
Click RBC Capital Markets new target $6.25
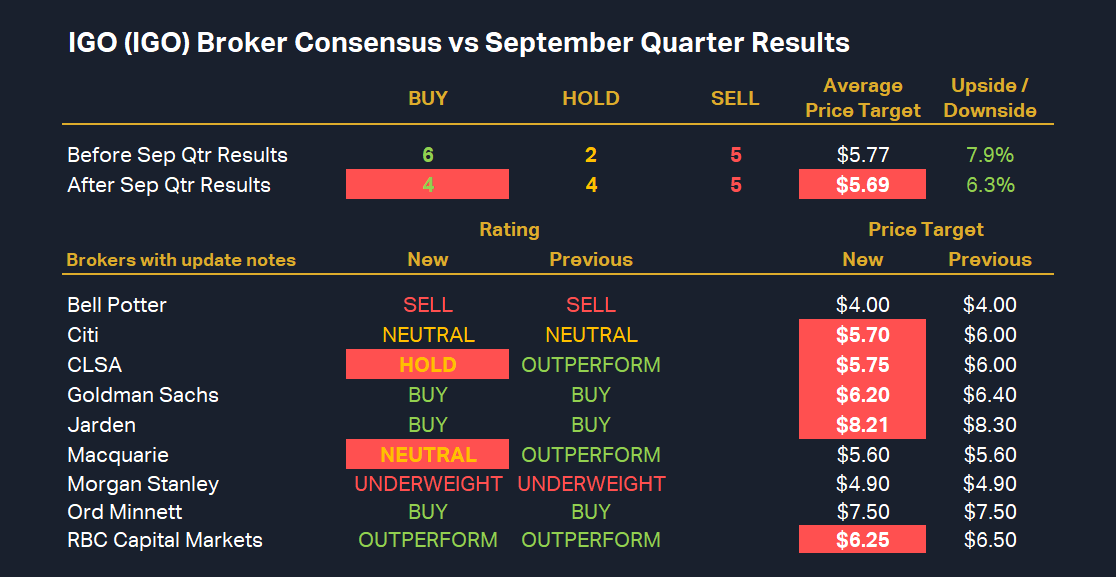pos(862,540)
